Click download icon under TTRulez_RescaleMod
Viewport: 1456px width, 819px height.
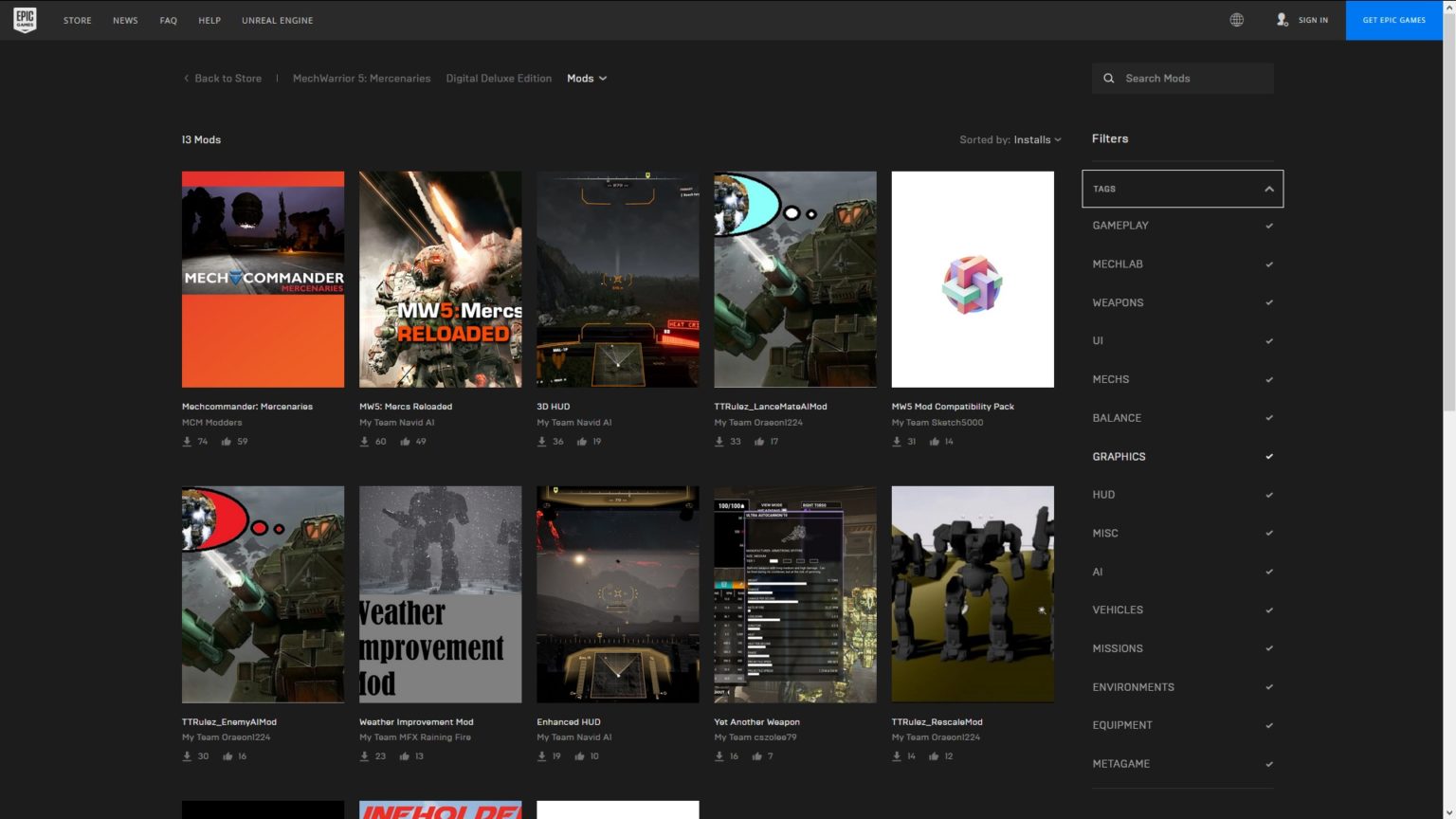[x=897, y=756]
